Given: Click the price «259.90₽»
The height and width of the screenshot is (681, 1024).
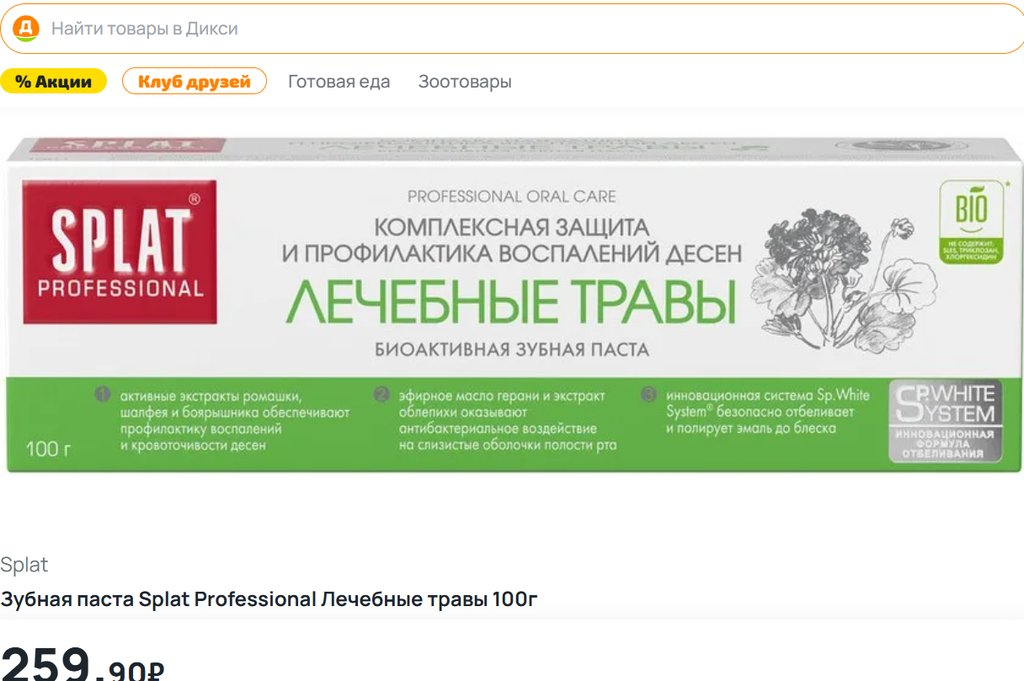Looking at the screenshot, I should [x=82, y=664].
